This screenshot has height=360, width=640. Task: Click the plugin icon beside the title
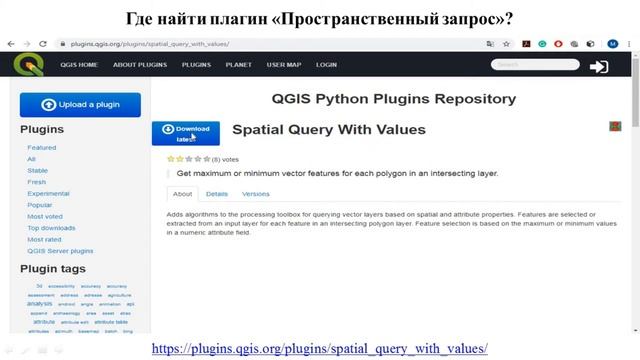click(x=615, y=126)
